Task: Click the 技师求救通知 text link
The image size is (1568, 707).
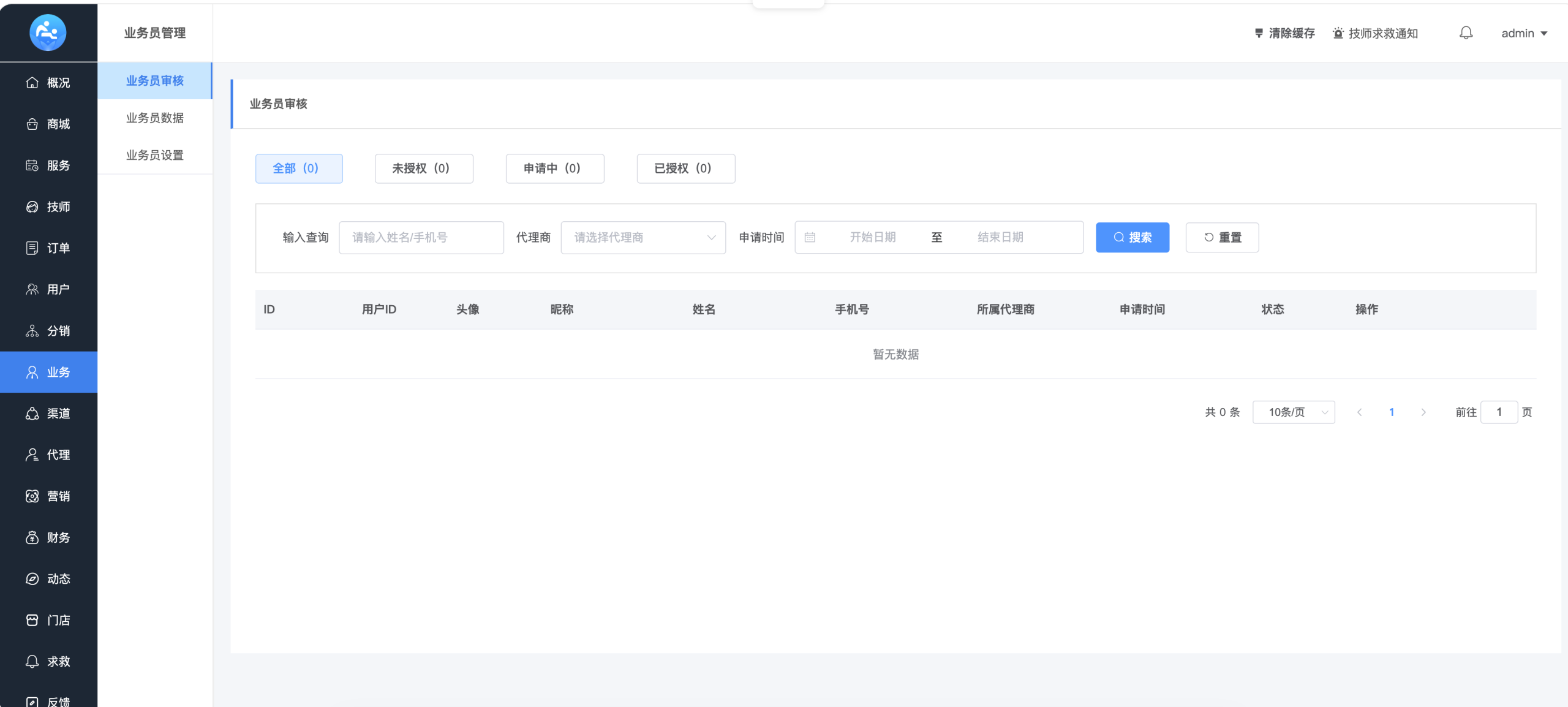Action: click(x=1383, y=33)
